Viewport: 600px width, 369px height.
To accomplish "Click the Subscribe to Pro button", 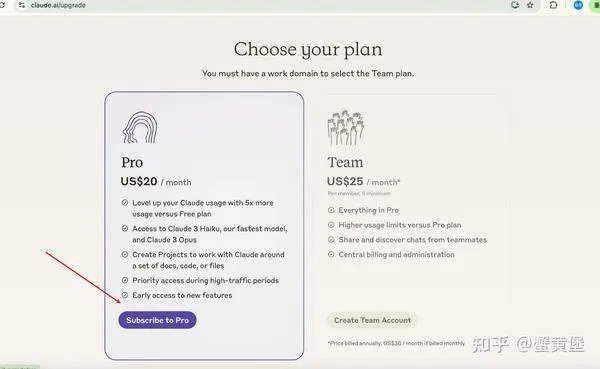I will pos(157,320).
